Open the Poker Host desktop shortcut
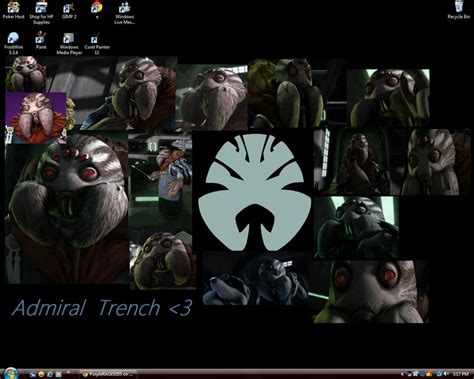 coord(13,11)
